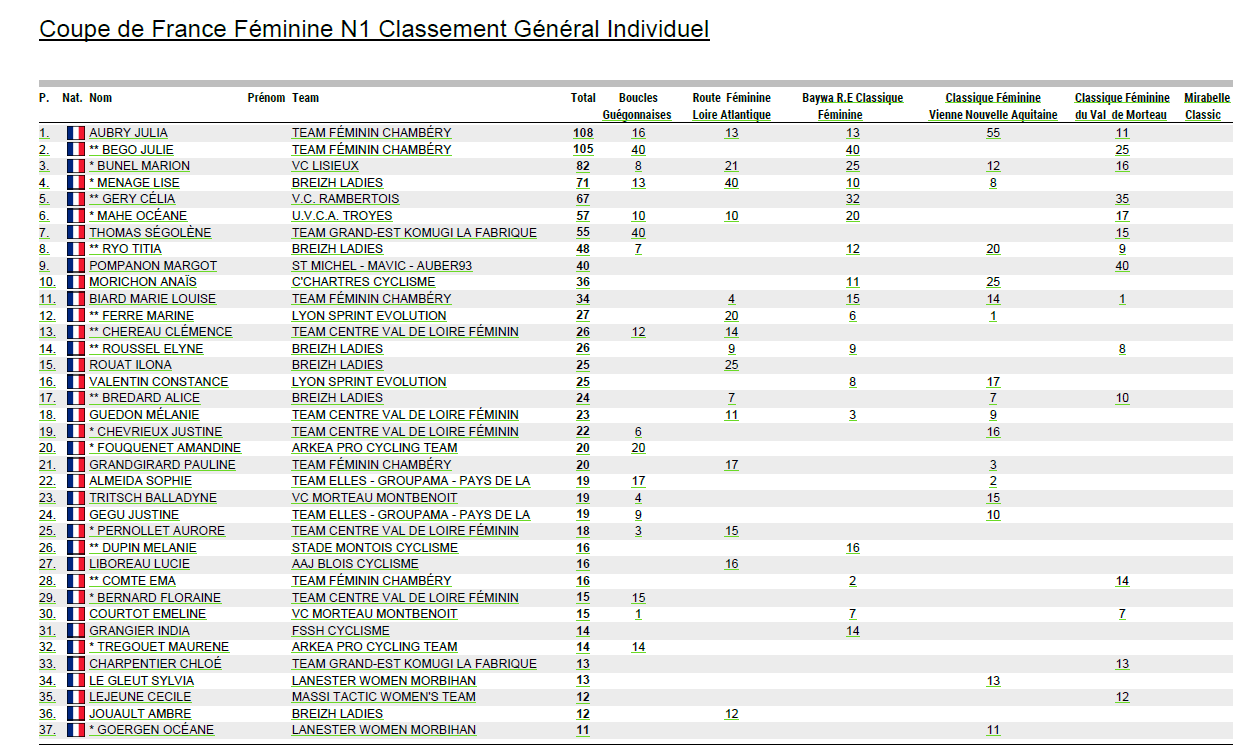This screenshot has width=1254, height=748.
Task: Click the flag icon in POMPANON MARGOT row
Action: tap(76, 266)
